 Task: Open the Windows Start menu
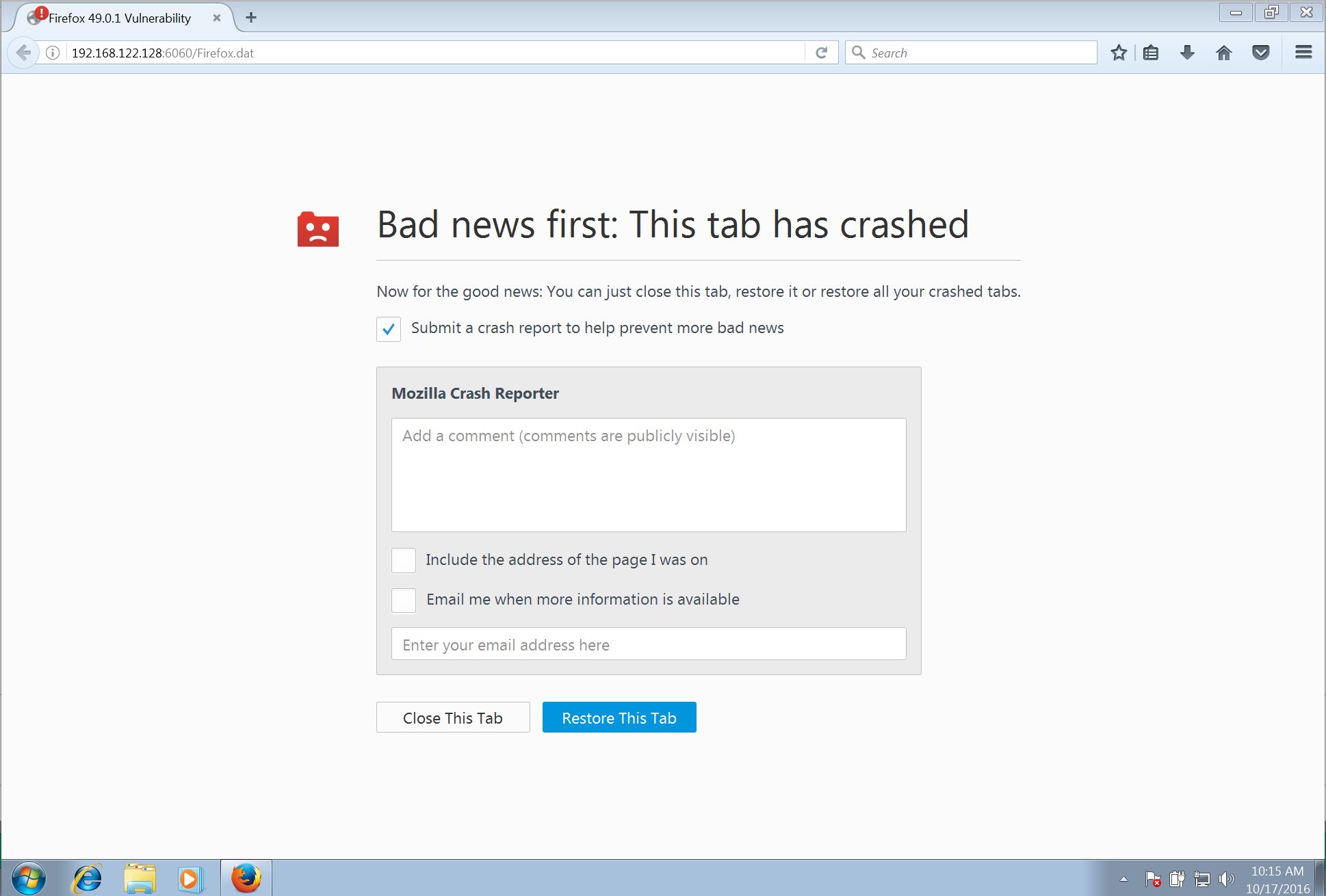point(29,878)
